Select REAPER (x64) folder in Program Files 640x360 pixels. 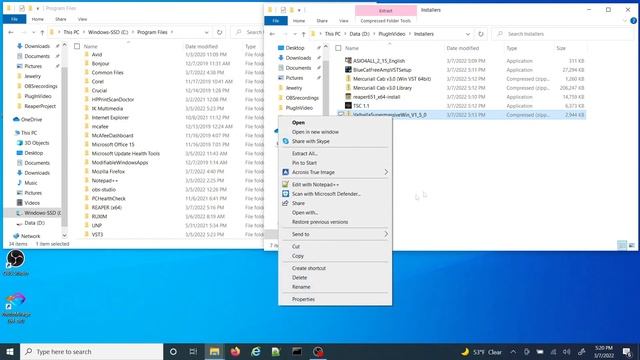pyautogui.click(x=107, y=207)
